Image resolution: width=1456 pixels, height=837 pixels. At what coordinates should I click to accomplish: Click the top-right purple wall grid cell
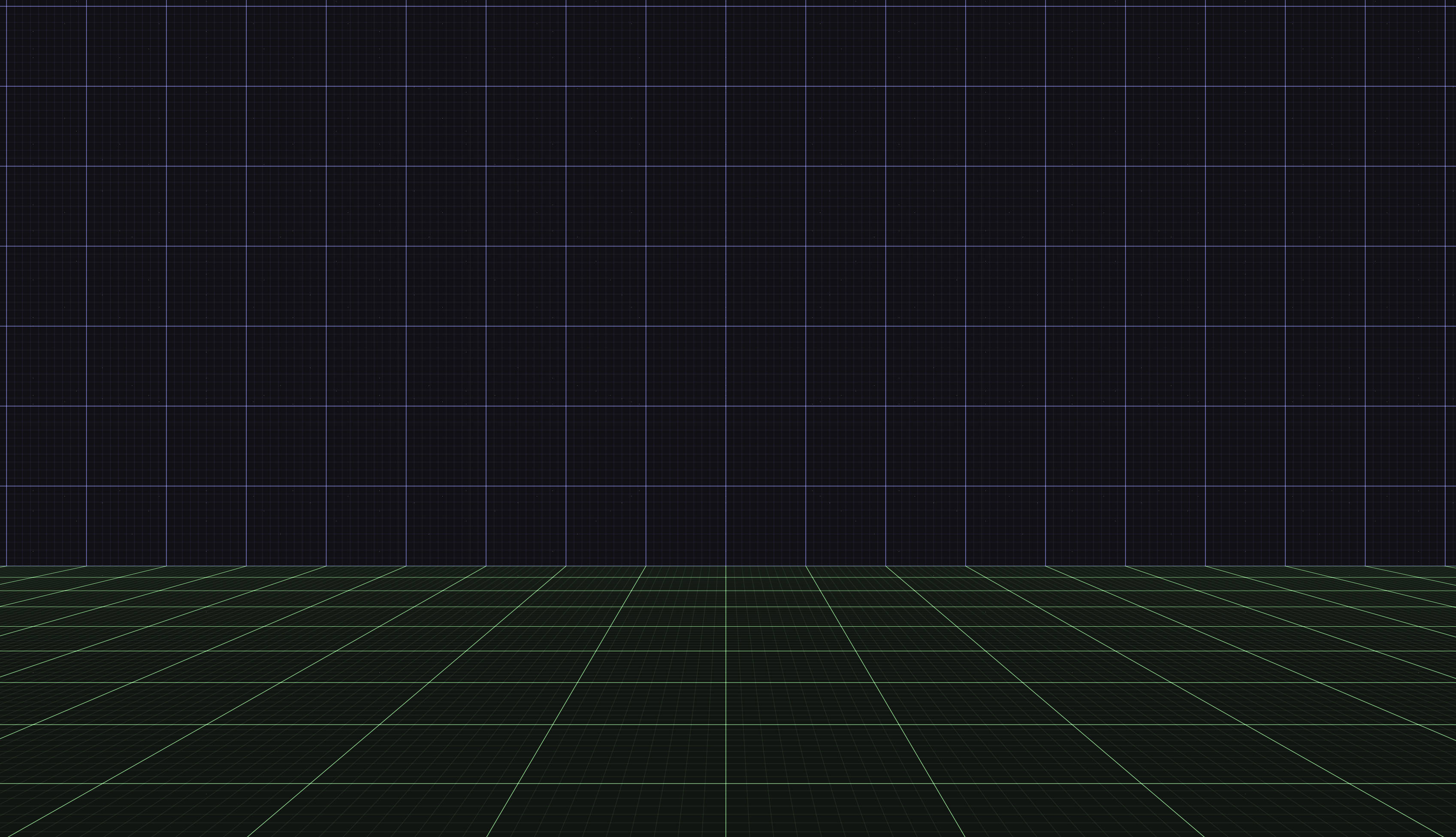[x=1405, y=46]
